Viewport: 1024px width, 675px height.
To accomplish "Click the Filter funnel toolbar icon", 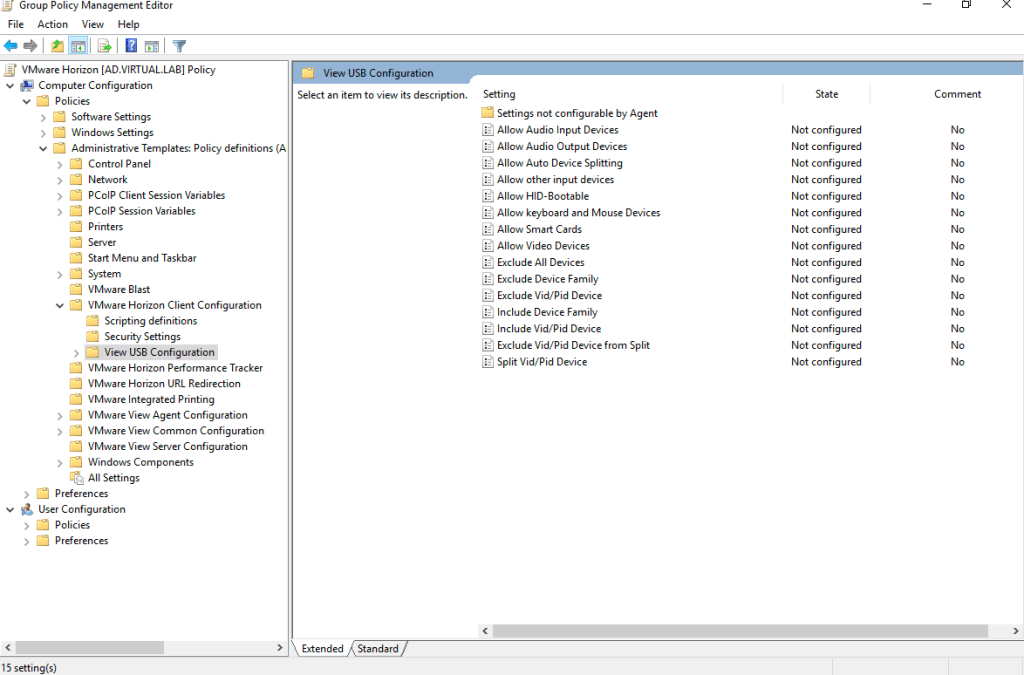I will pos(179,46).
